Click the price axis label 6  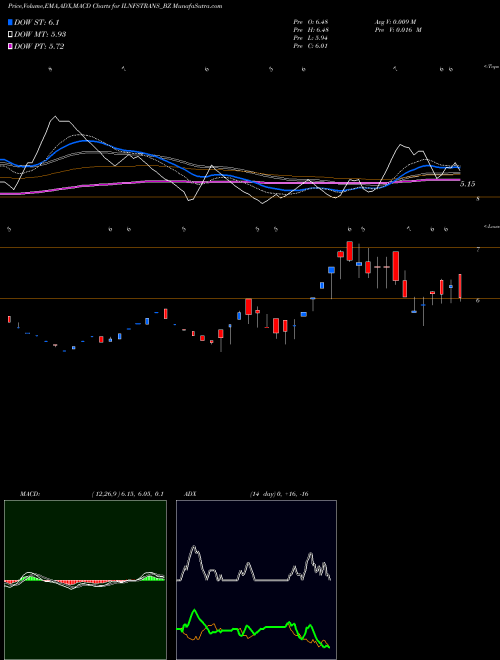[478, 301]
